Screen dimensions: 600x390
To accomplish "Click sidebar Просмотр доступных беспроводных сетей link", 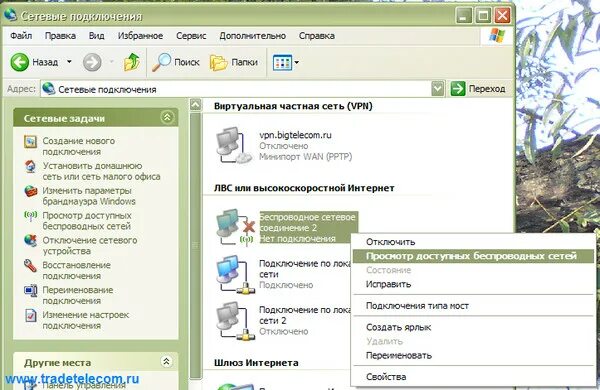I will (87, 220).
